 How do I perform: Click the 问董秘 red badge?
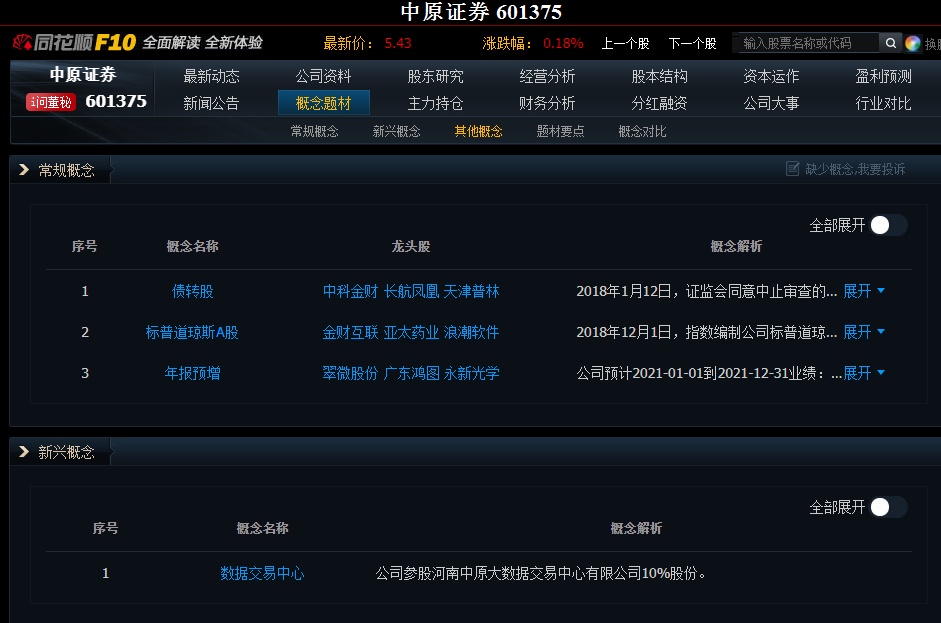tap(51, 102)
